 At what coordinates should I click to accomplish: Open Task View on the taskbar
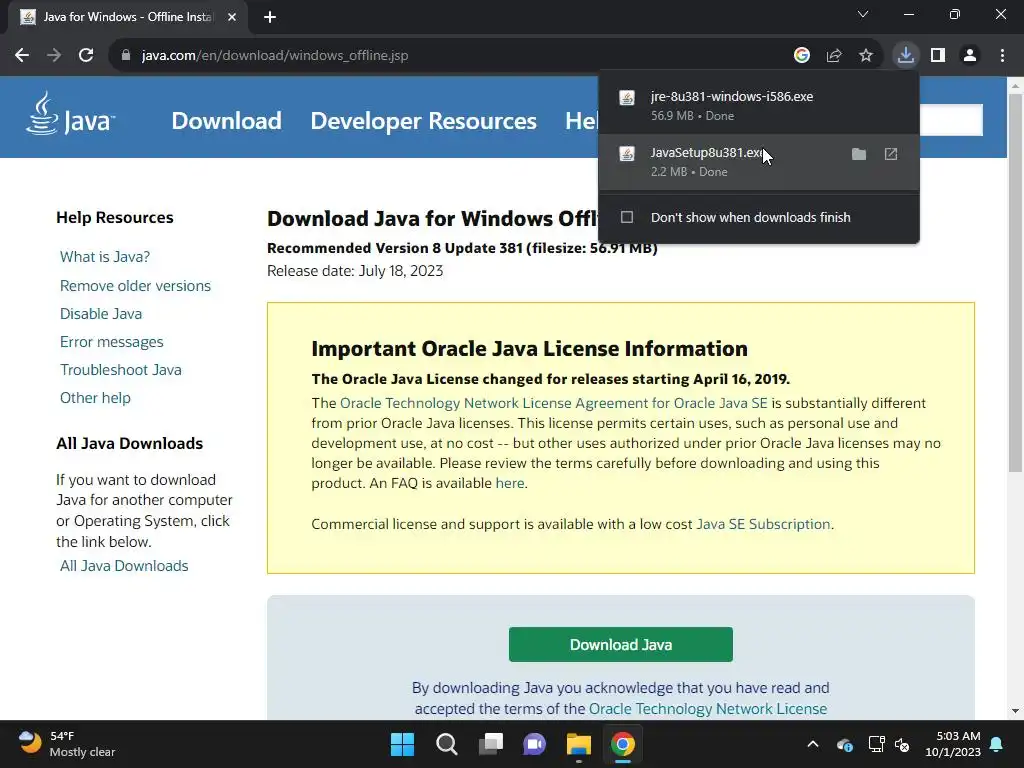(x=490, y=744)
